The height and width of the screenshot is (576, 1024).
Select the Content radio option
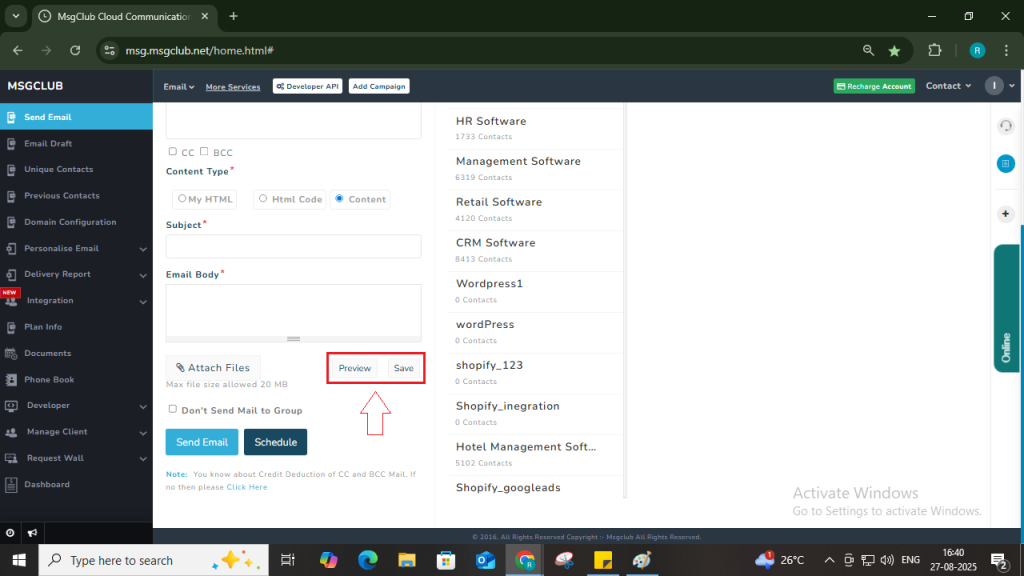[x=339, y=199]
